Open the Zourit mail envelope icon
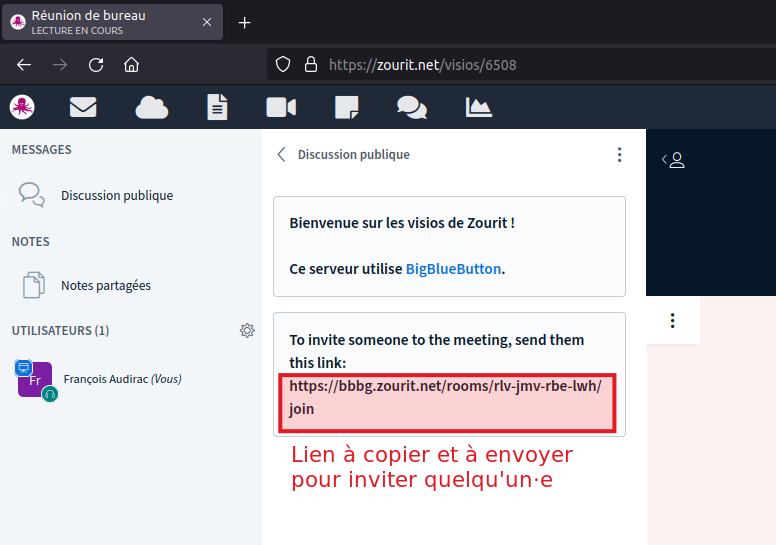This screenshot has width=776, height=545. [x=83, y=107]
